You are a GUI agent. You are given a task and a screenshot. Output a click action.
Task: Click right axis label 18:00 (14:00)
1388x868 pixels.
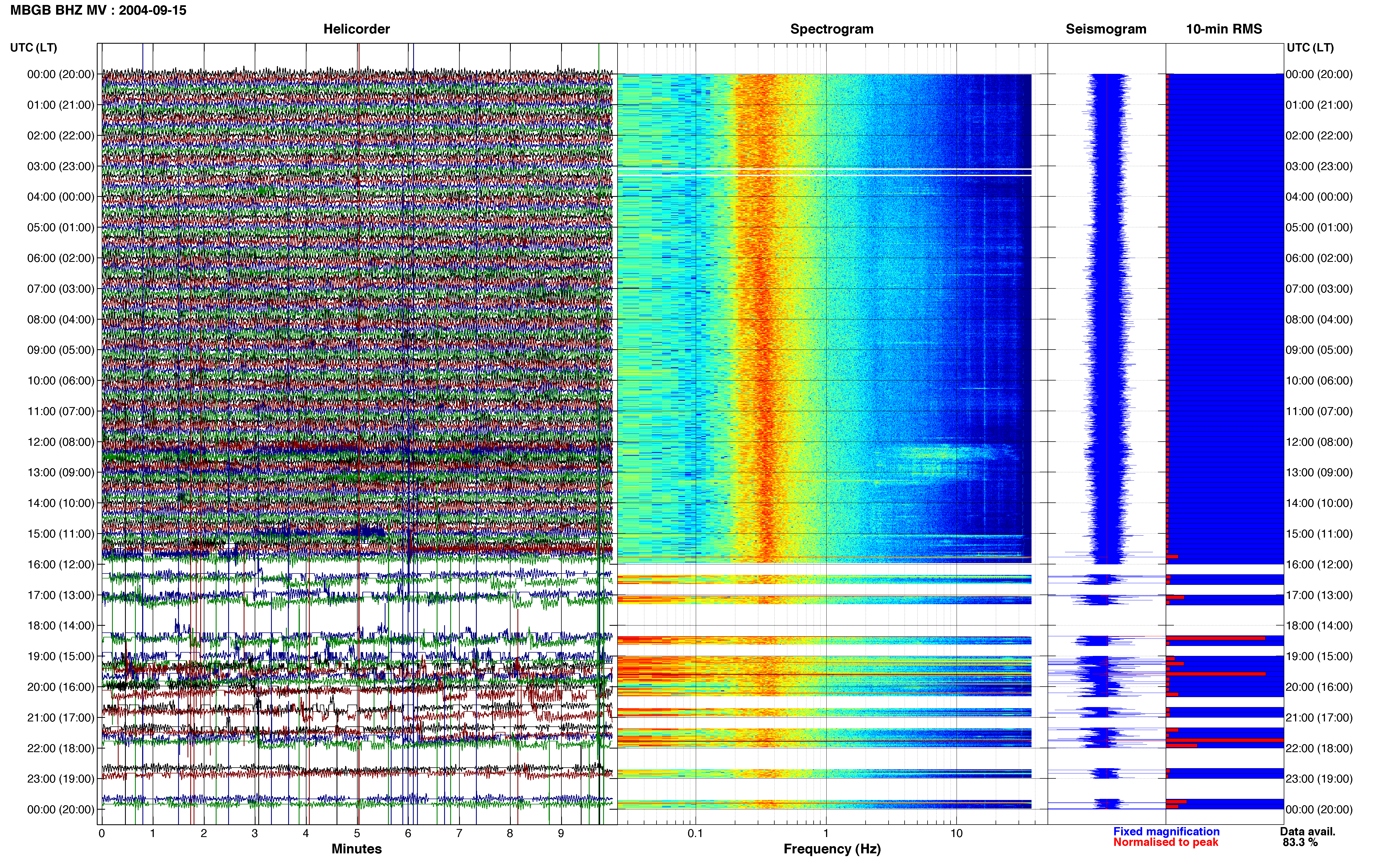coord(1319,626)
